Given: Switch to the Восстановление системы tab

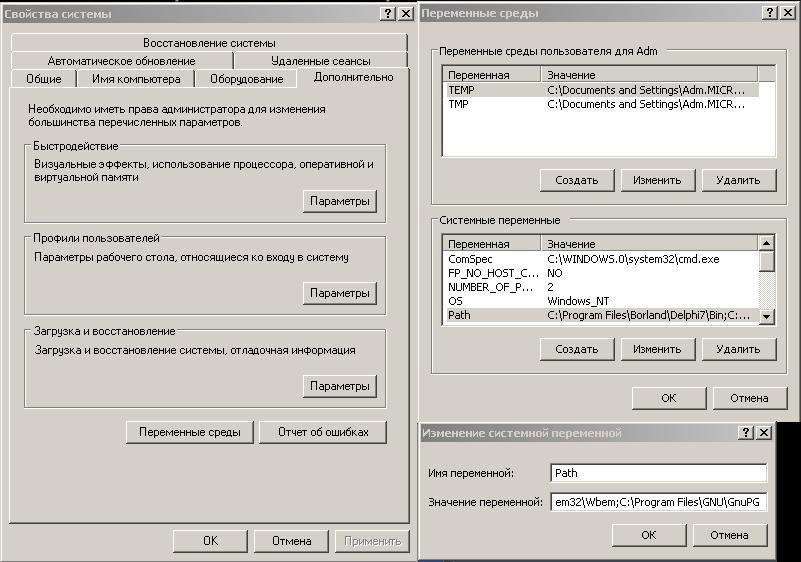Looking at the screenshot, I should click(209, 43).
